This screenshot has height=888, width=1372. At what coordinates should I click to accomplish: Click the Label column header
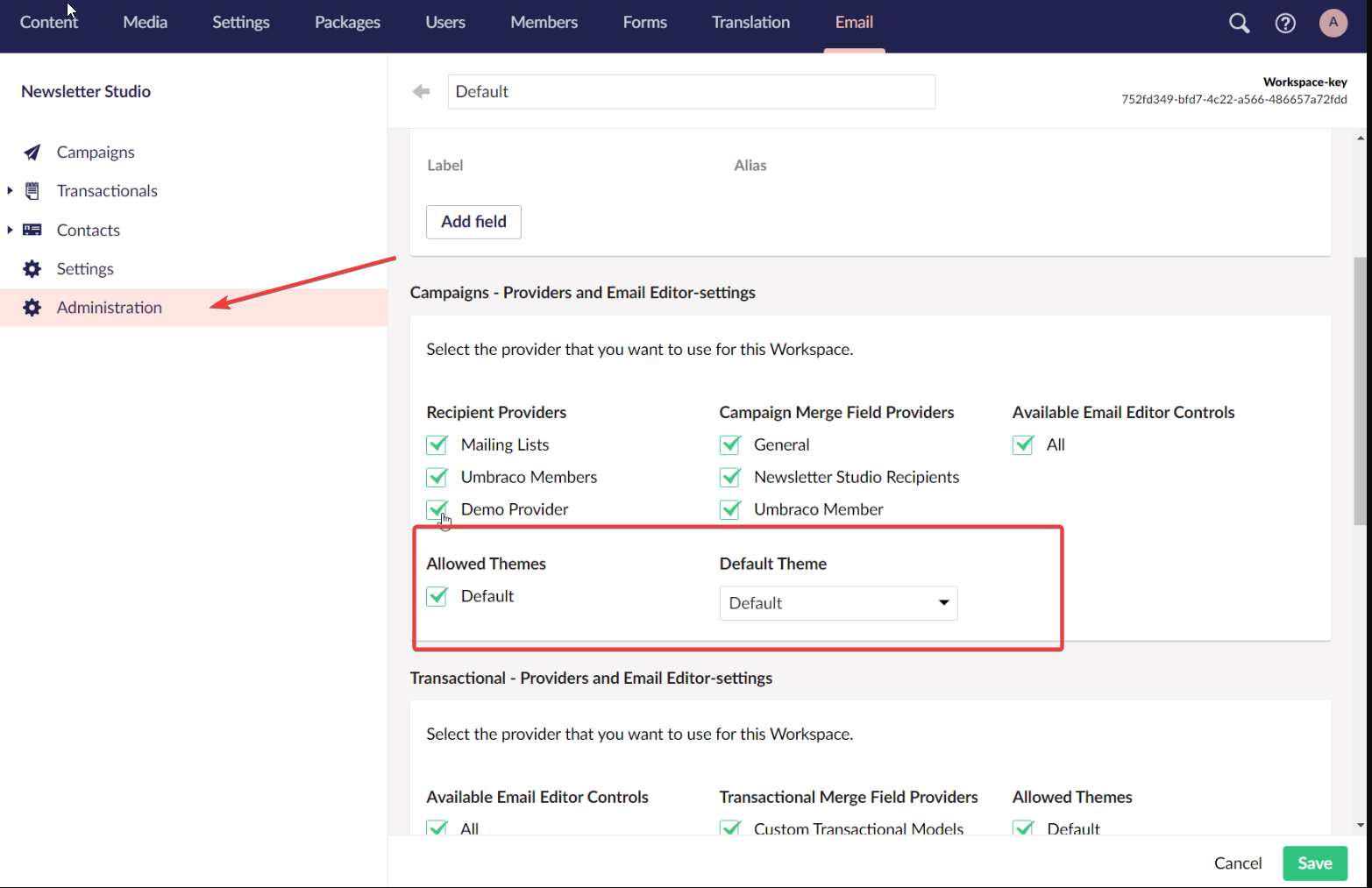coord(445,166)
